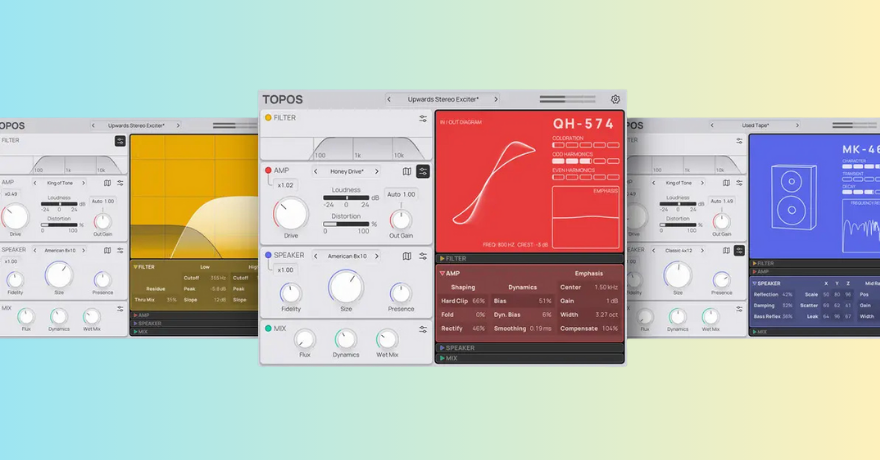Viewport: 880px width, 460px height.
Task: Select previous amp arrow beside Honey Drive
Action: (x=315, y=172)
